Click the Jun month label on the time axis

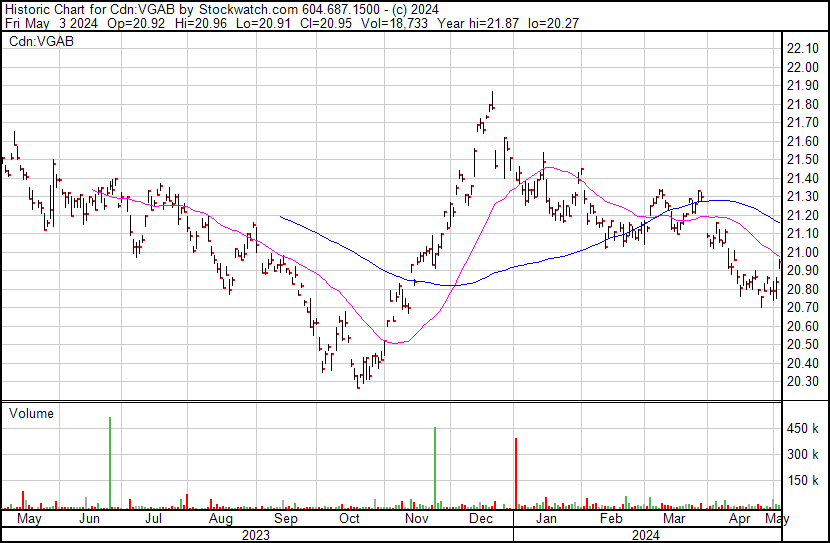pos(89,518)
